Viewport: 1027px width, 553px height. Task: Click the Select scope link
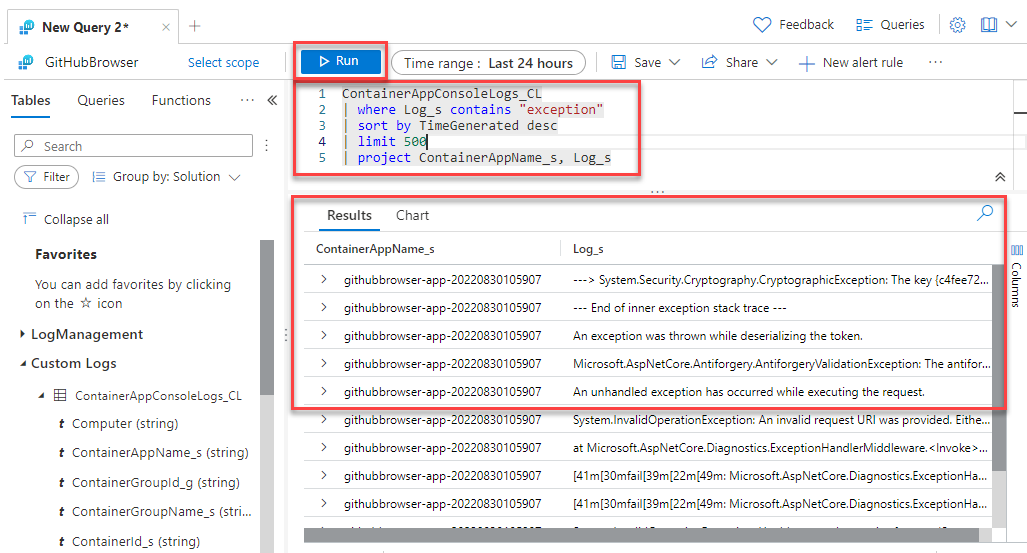223,62
